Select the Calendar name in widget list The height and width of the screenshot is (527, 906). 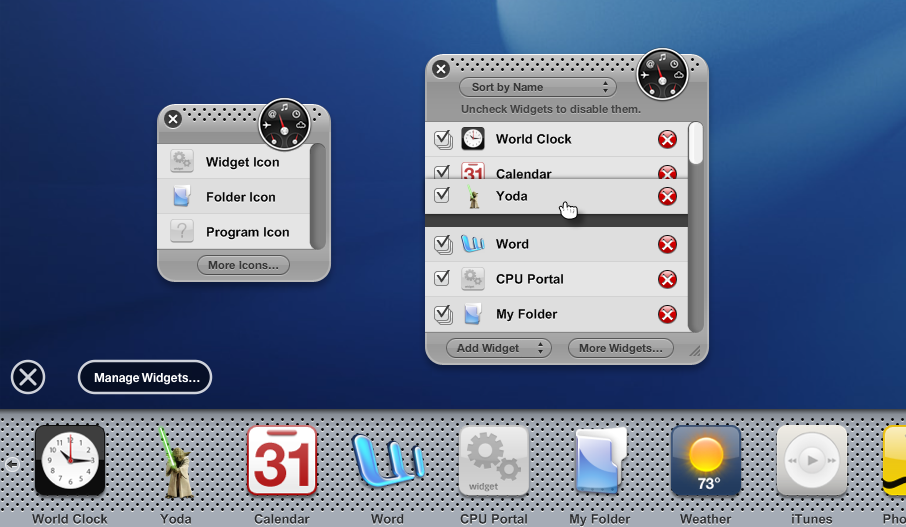click(x=523, y=173)
